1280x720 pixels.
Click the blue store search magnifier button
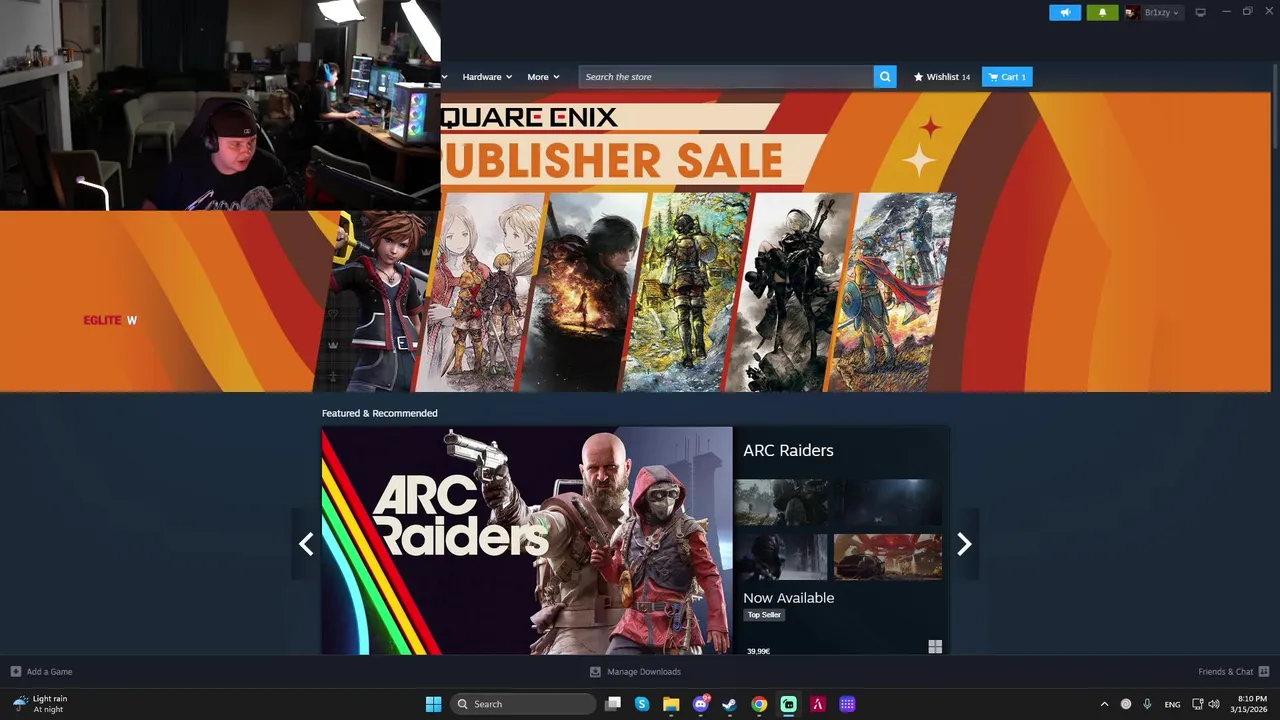[885, 77]
